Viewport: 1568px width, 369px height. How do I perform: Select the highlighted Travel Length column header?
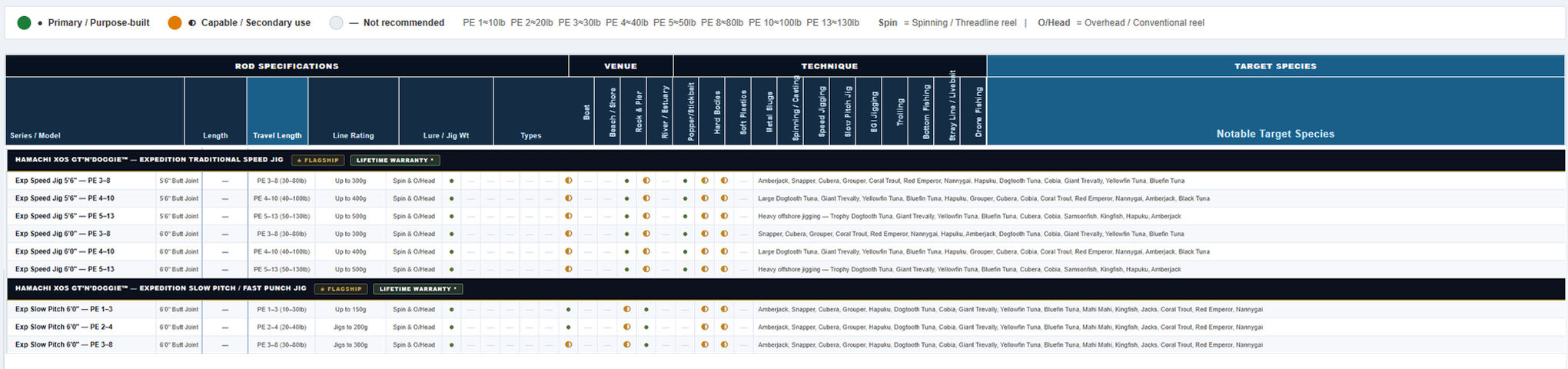click(x=277, y=111)
